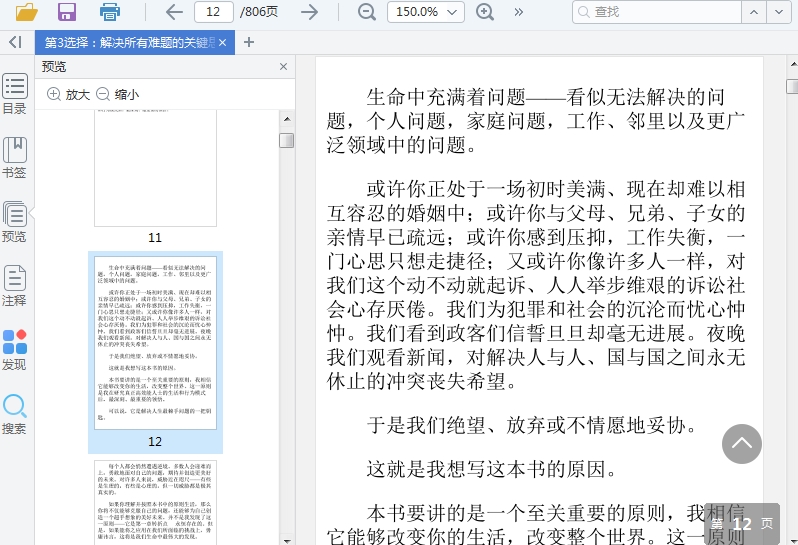Go to previous page with left arrow
Screen dimensions: 798x545
coord(174,12)
